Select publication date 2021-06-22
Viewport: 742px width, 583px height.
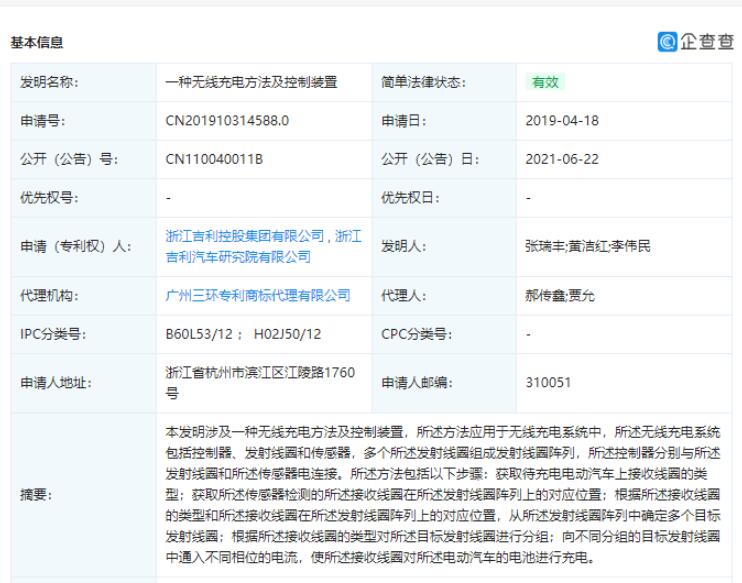(562, 159)
